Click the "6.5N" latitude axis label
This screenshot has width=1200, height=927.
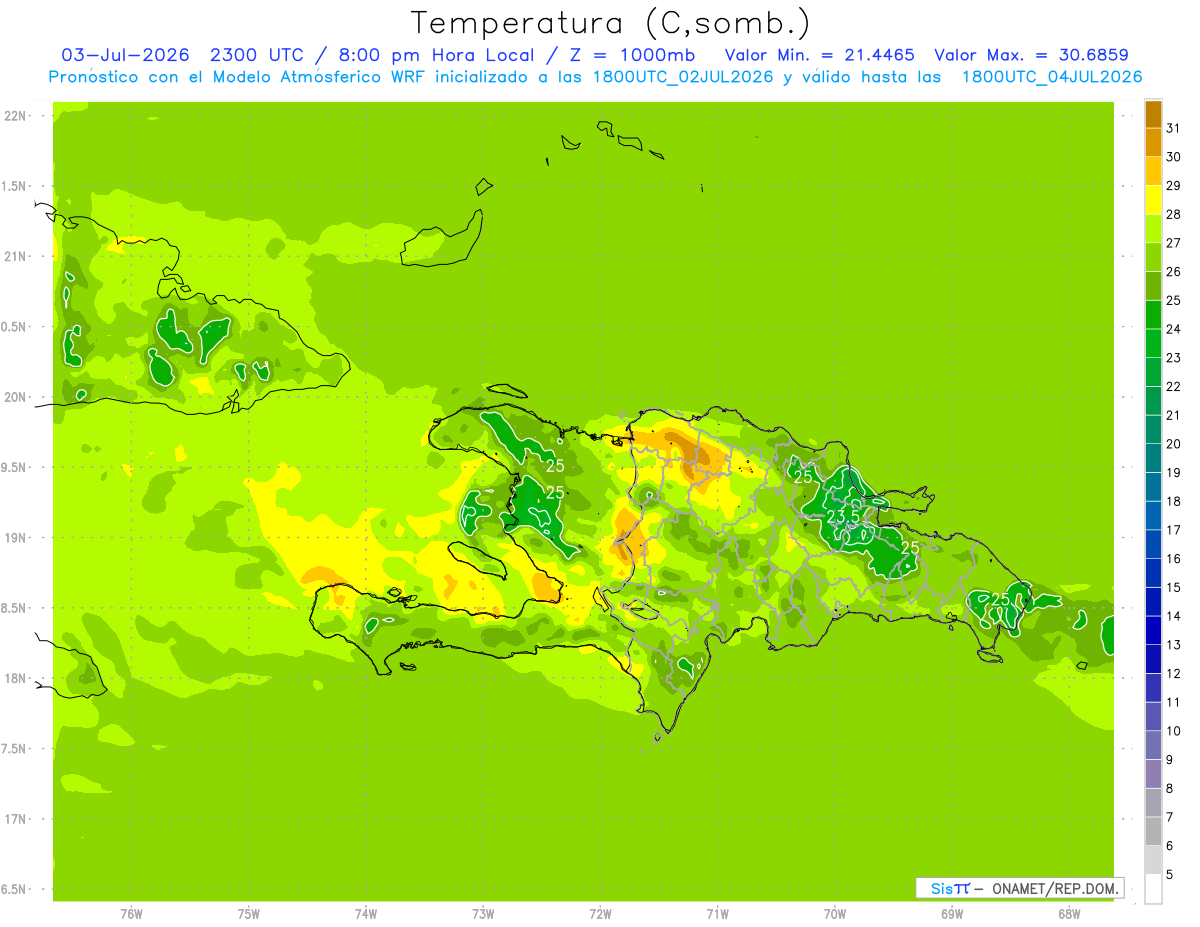(x=14, y=889)
